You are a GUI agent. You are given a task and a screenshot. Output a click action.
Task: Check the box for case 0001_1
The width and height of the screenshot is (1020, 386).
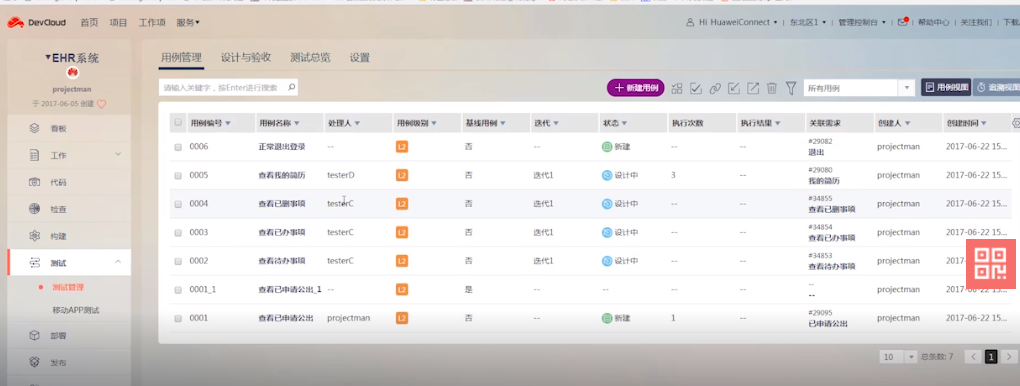178,290
